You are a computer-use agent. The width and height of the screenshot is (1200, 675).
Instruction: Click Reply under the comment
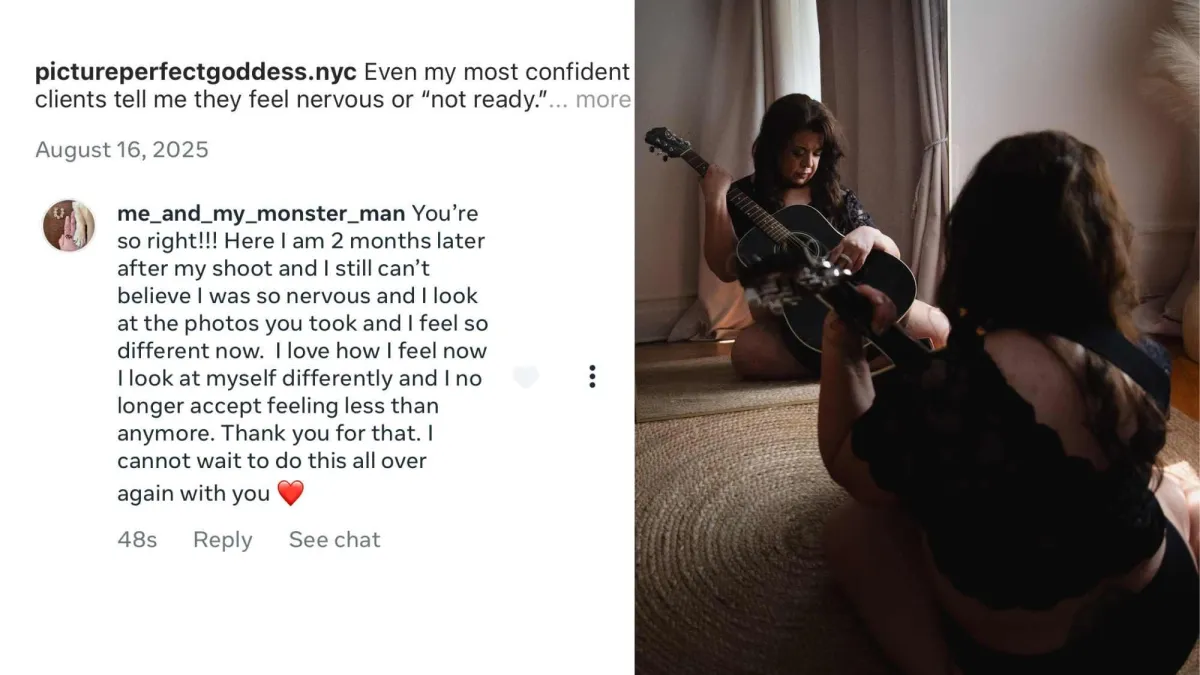[x=222, y=540]
